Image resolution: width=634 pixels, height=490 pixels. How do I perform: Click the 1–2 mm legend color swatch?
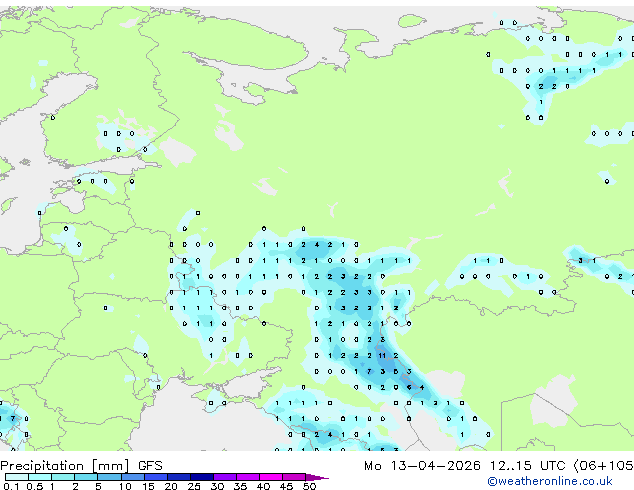tap(63, 477)
